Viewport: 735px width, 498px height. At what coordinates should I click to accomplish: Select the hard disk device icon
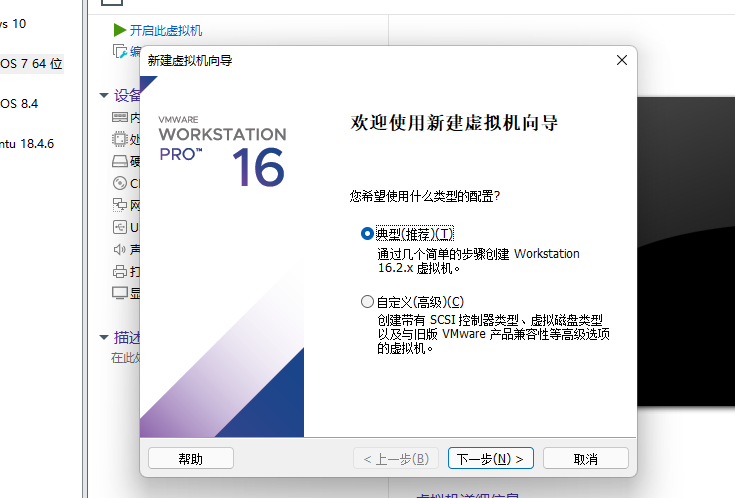tap(120, 161)
